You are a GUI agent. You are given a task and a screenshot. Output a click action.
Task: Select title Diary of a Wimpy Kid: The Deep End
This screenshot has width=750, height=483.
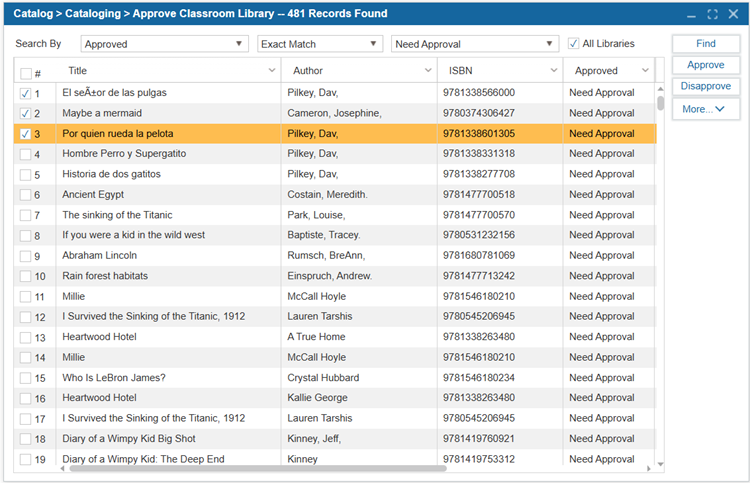[x=143, y=459]
